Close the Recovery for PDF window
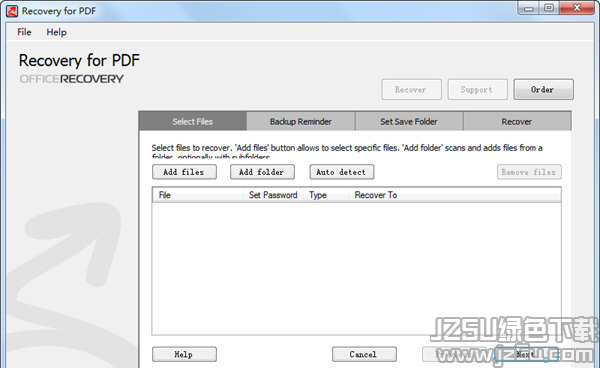This screenshot has height=368, width=600. tap(577, 8)
